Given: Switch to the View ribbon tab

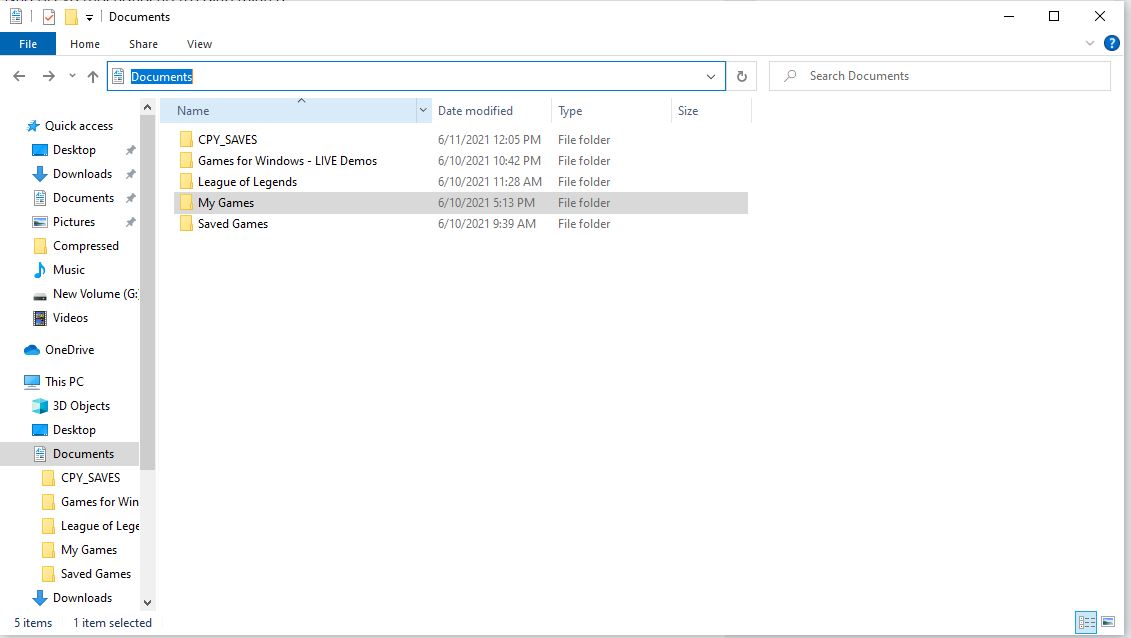Looking at the screenshot, I should pos(199,44).
